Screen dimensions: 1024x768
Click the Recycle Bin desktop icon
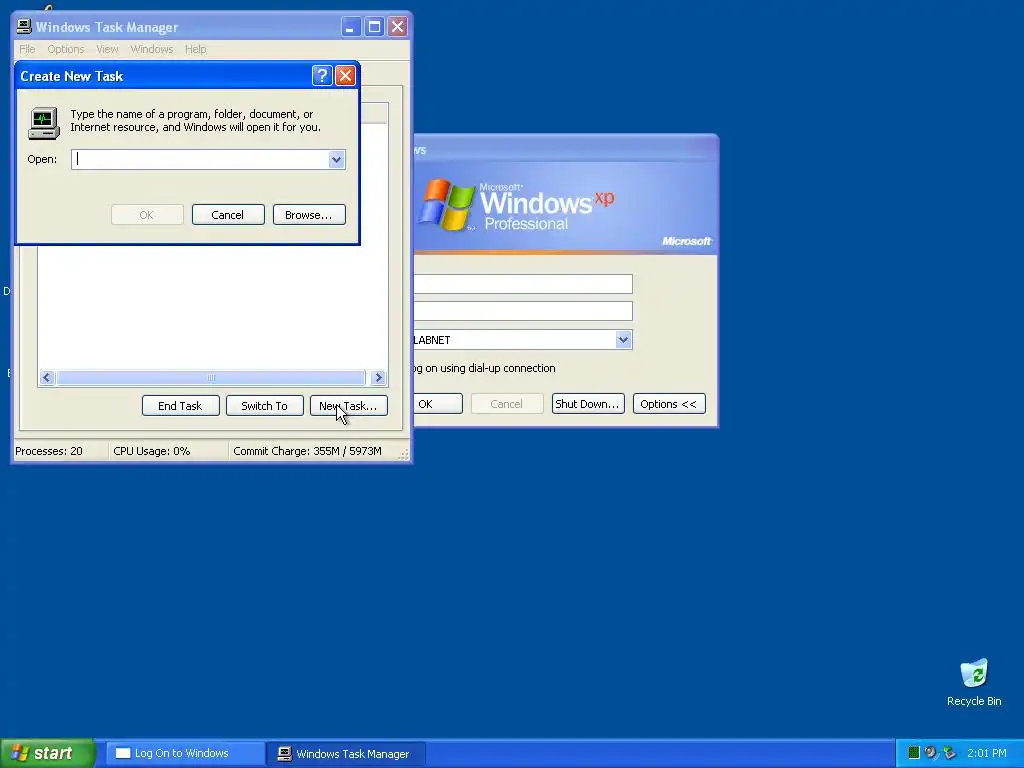point(973,682)
